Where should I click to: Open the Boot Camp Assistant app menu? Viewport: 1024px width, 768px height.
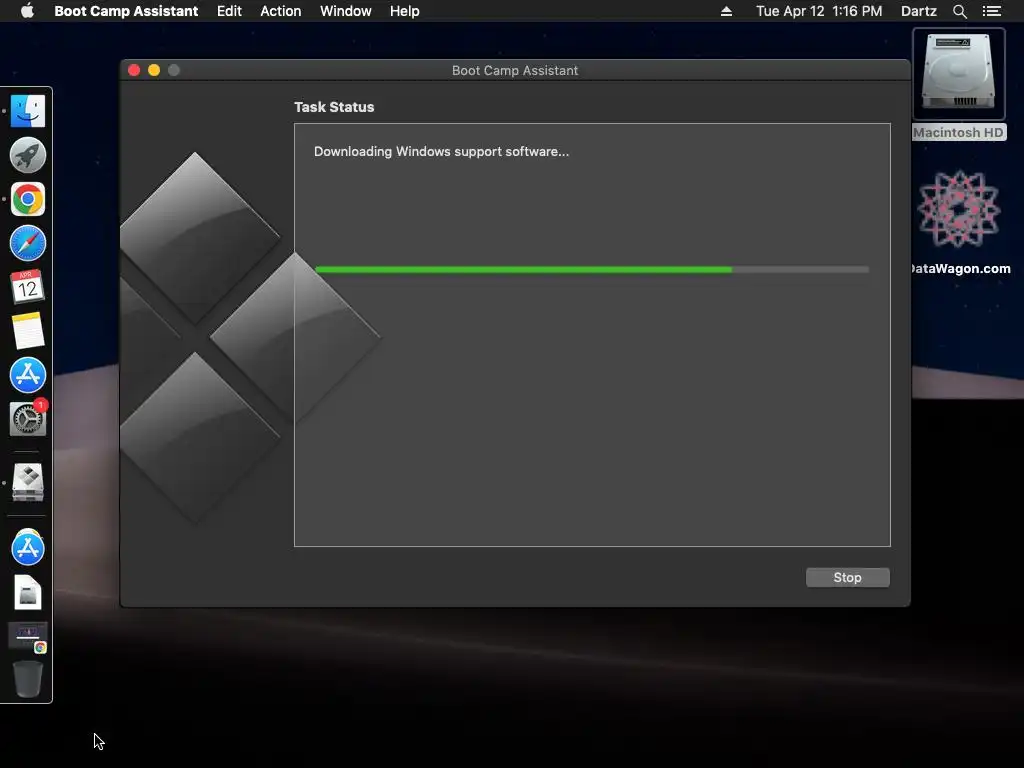[x=126, y=11]
